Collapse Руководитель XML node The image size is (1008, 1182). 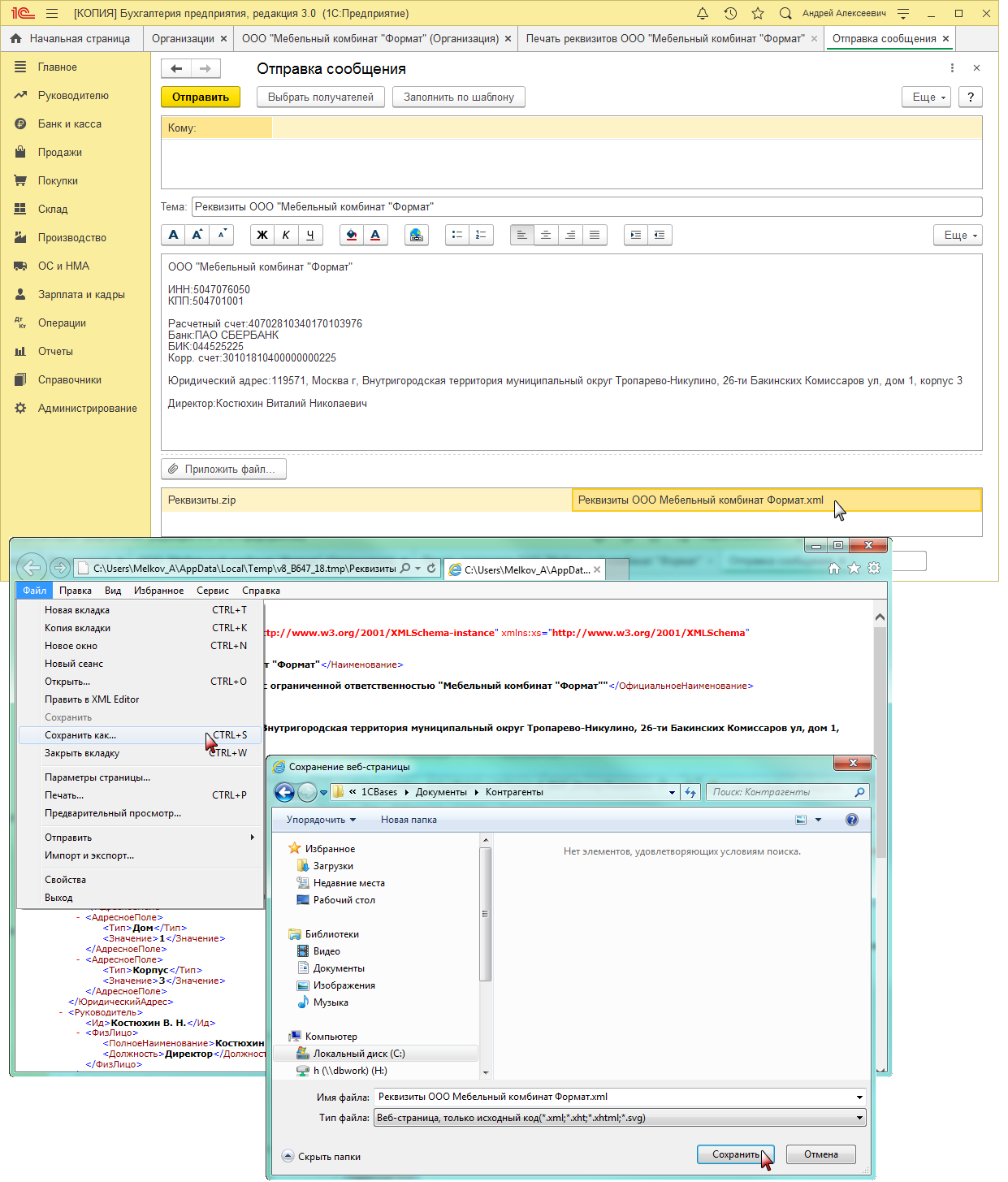pyautogui.click(x=62, y=1012)
